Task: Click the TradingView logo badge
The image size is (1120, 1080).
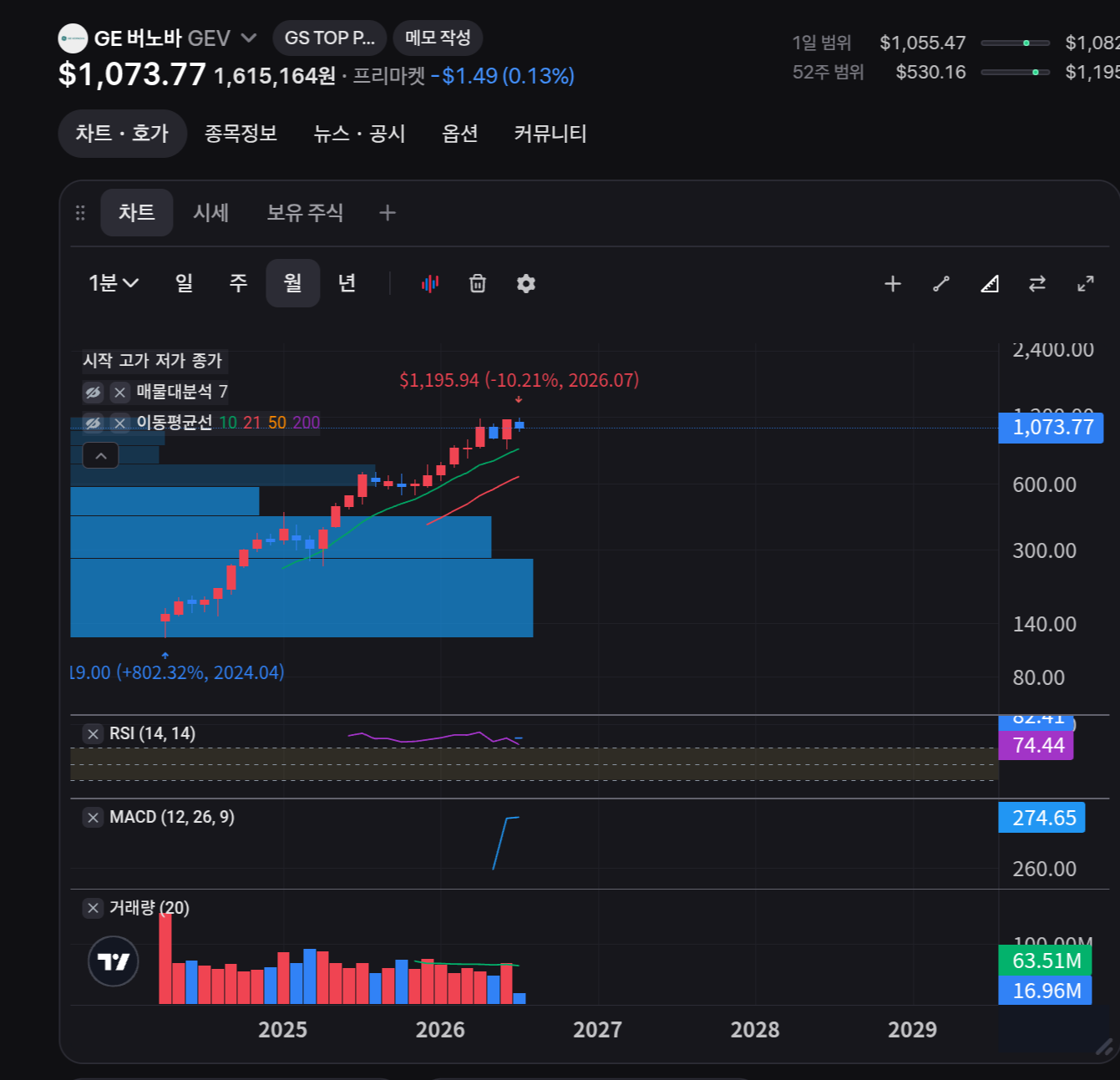Action: [x=114, y=961]
